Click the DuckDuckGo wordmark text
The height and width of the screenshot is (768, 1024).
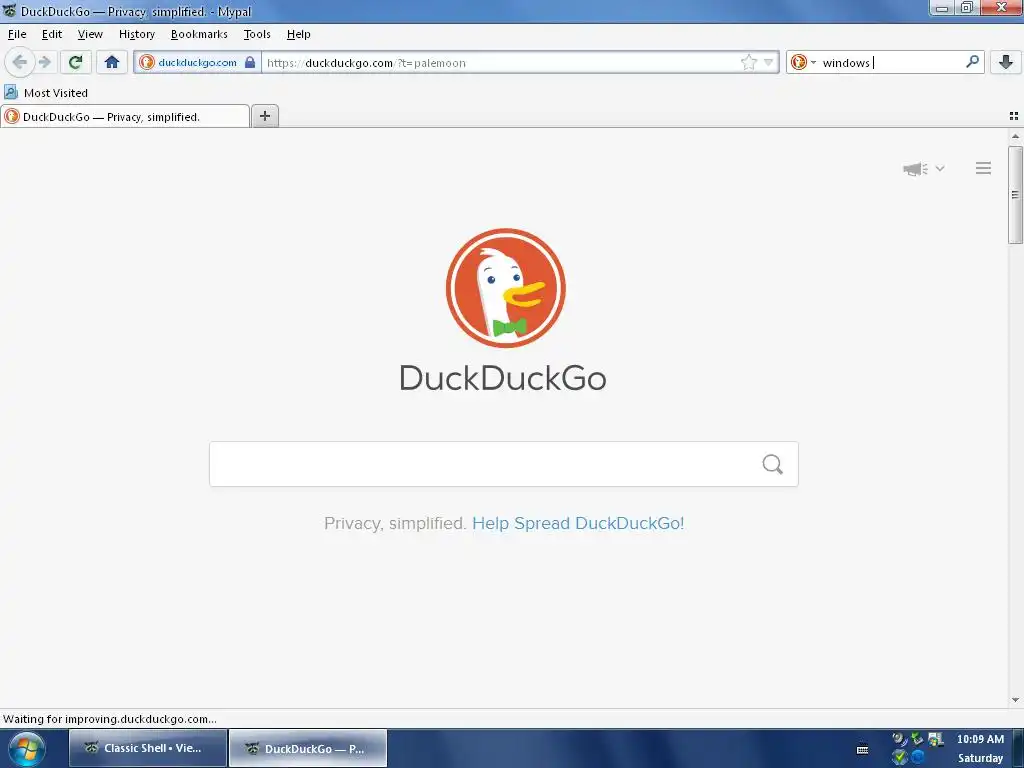[x=503, y=378]
